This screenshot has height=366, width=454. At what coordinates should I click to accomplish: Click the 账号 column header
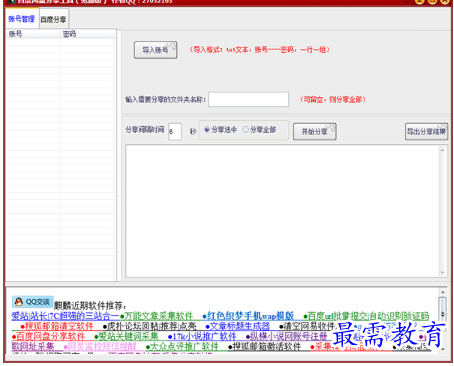coord(33,34)
